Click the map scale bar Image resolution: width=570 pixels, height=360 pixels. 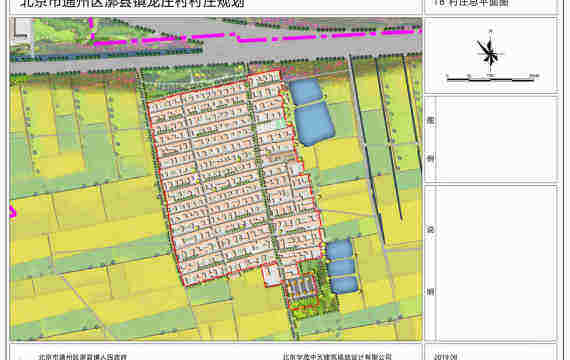[492, 77]
